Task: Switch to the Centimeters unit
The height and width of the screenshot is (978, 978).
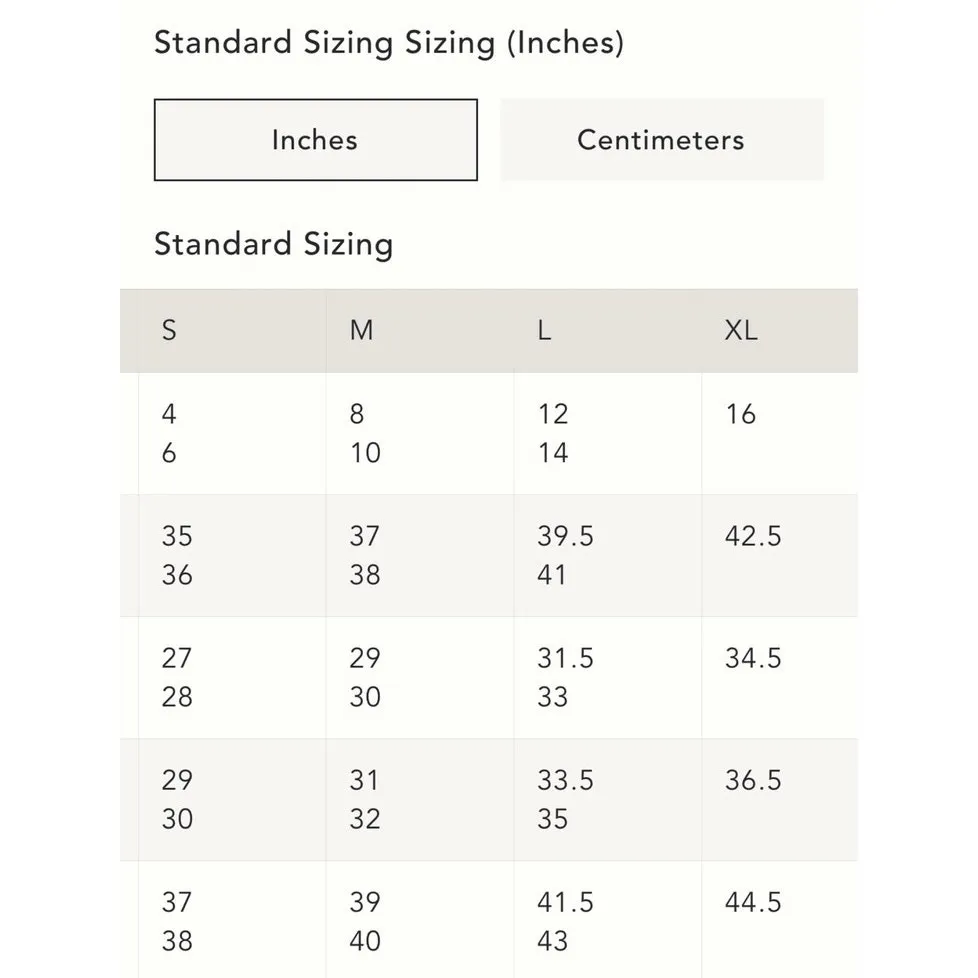Action: 661,140
